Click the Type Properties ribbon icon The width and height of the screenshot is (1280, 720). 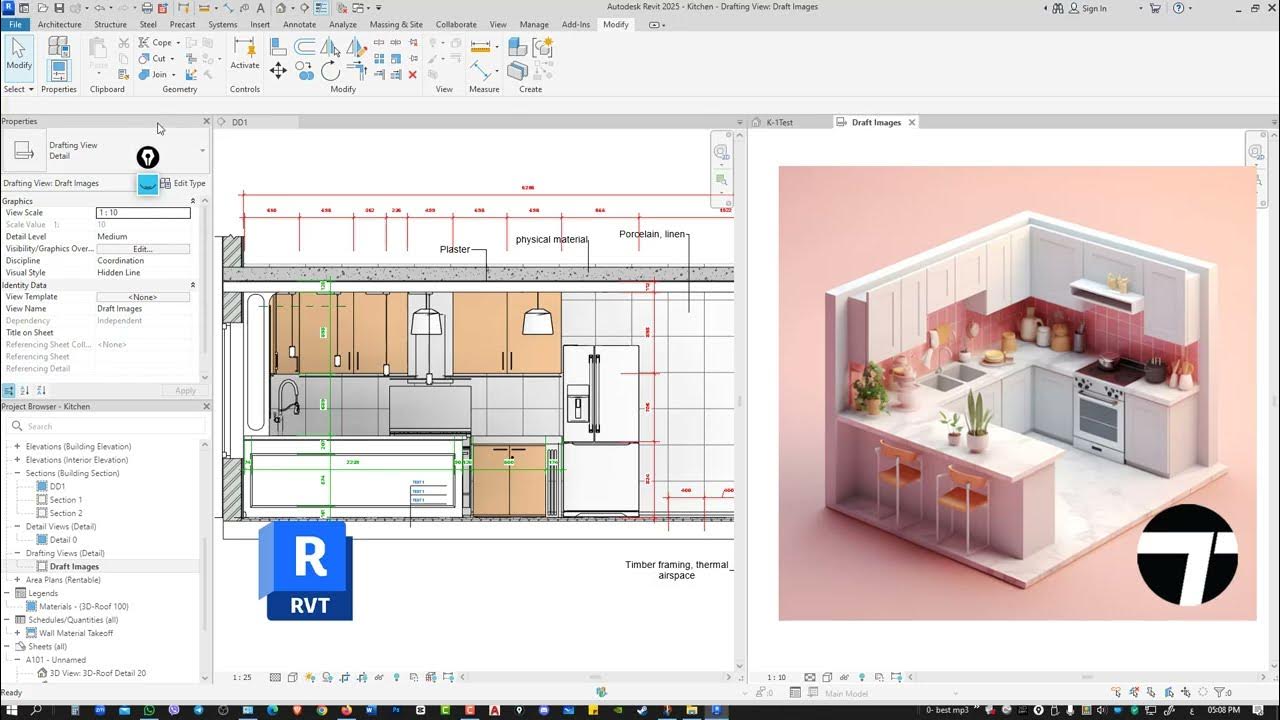click(59, 46)
